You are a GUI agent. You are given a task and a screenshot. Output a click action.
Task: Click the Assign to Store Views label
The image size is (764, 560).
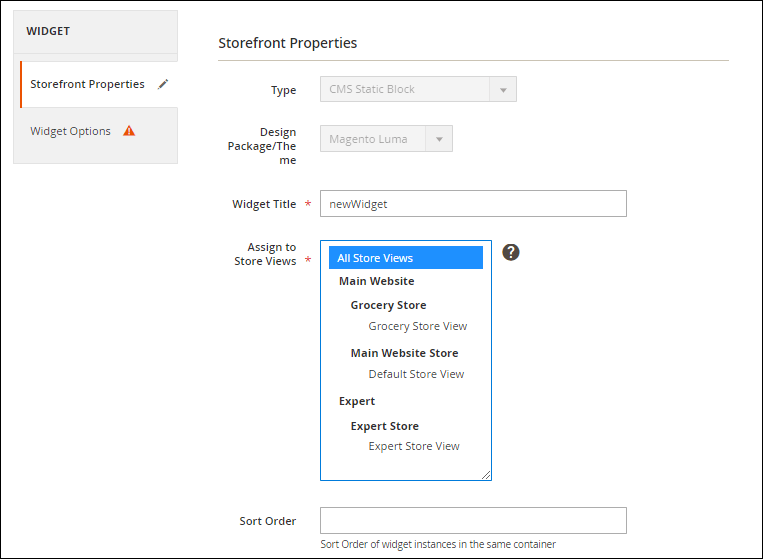click(x=265, y=254)
